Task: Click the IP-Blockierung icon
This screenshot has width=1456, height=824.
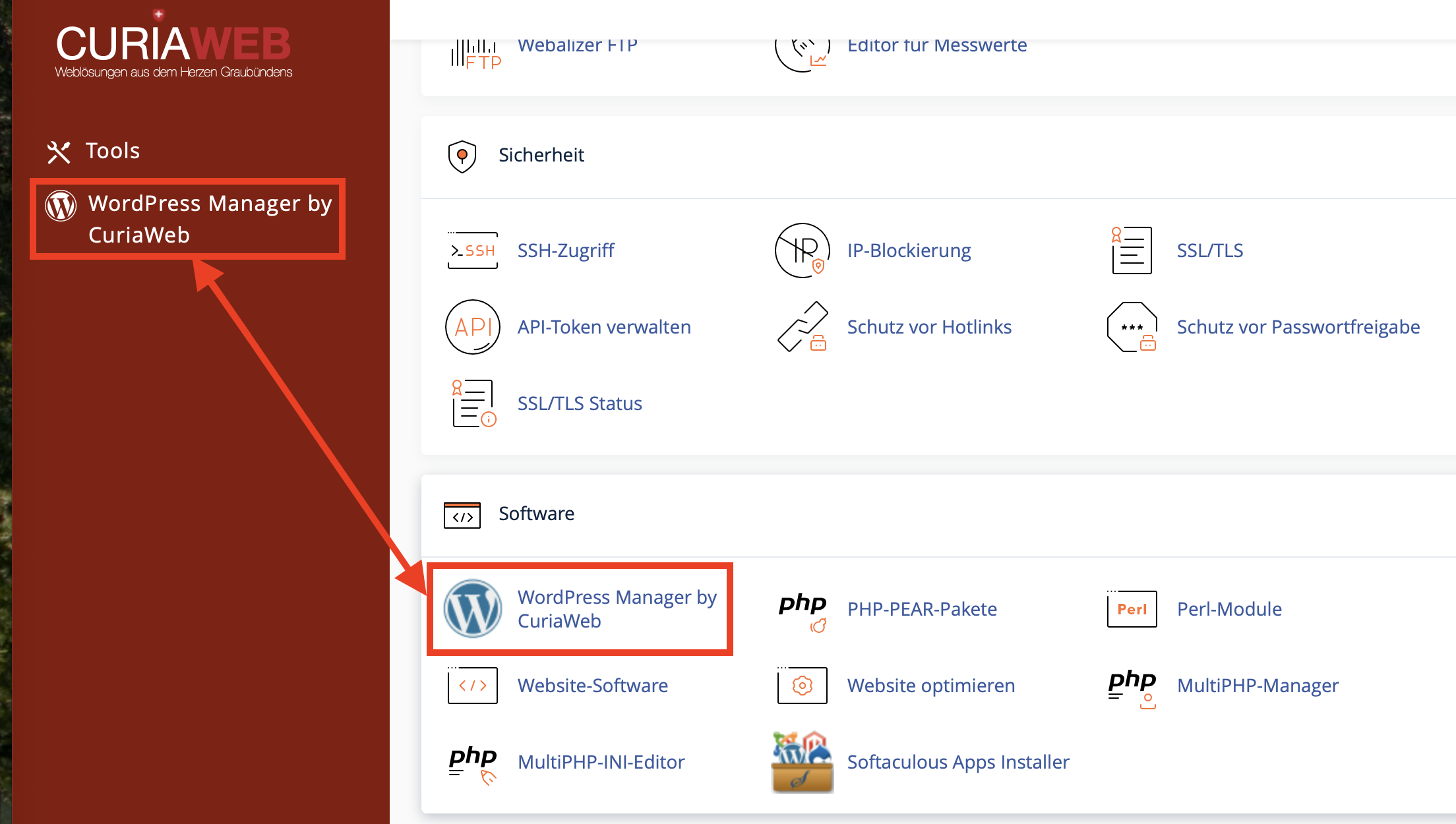Action: (802, 250)
